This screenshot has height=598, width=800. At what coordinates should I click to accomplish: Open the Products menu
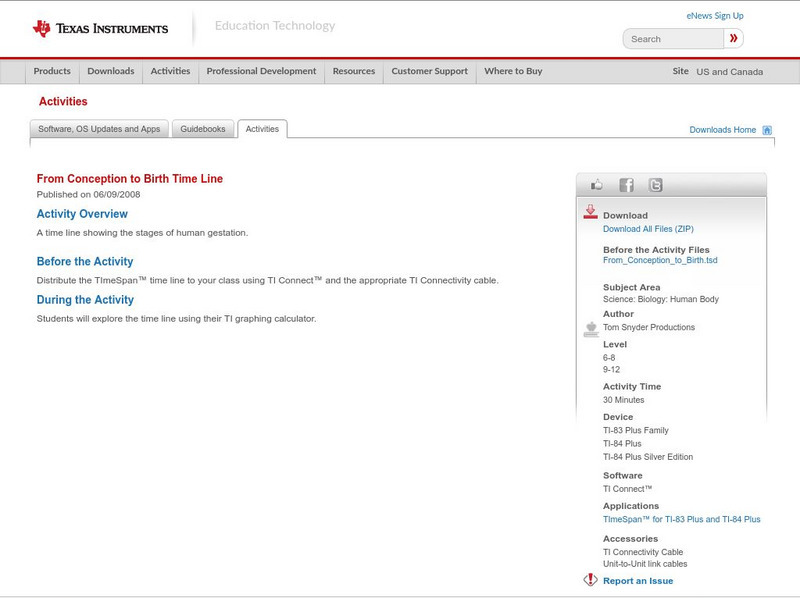[x=52, y=72]
